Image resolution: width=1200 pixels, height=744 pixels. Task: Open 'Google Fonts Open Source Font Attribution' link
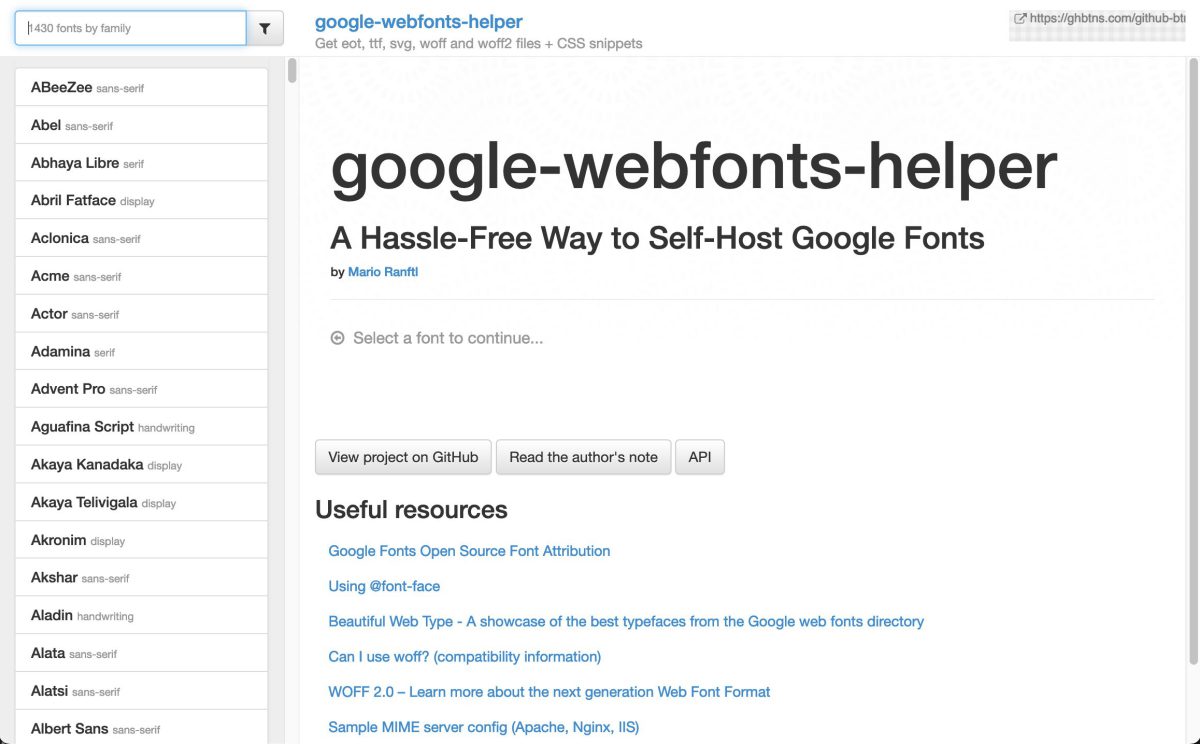[x=469, y=551]
